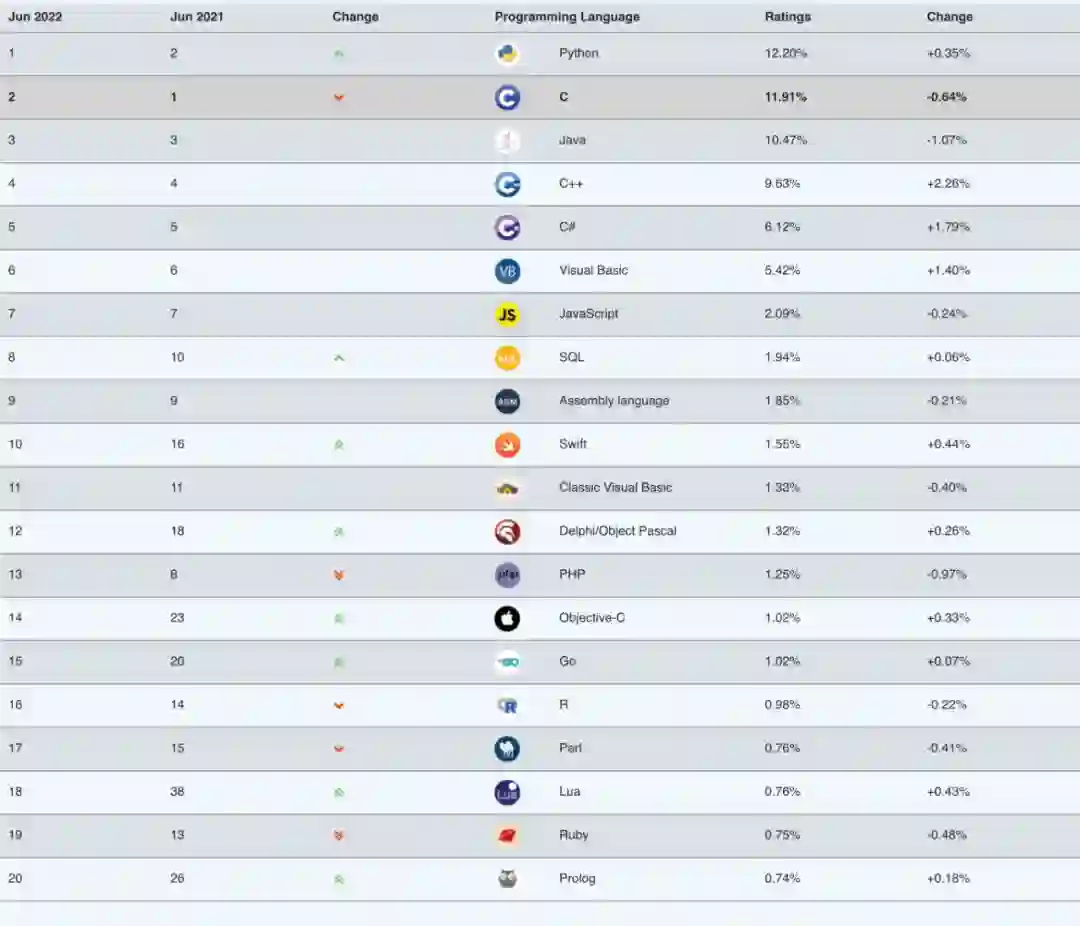
Task: Click the PHP logo icon
Action: [507, 575]
